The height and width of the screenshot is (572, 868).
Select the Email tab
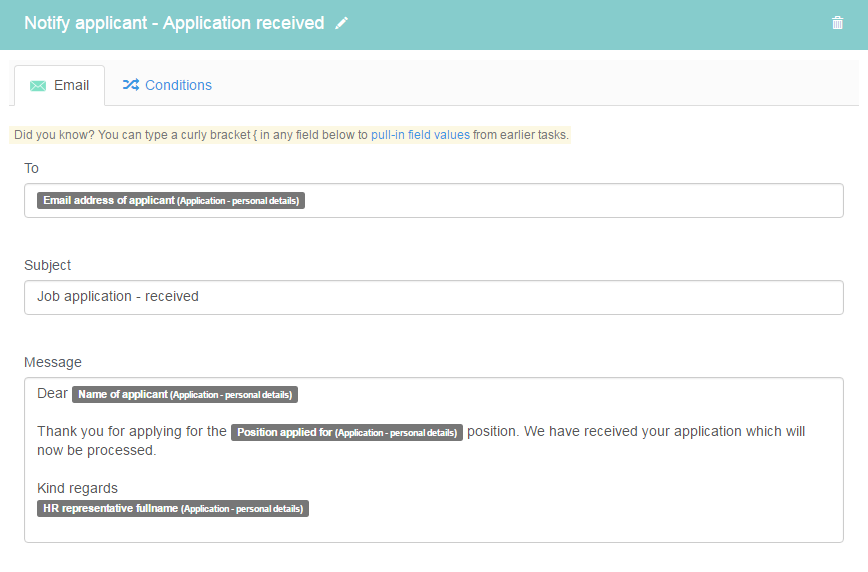[60, 85]
